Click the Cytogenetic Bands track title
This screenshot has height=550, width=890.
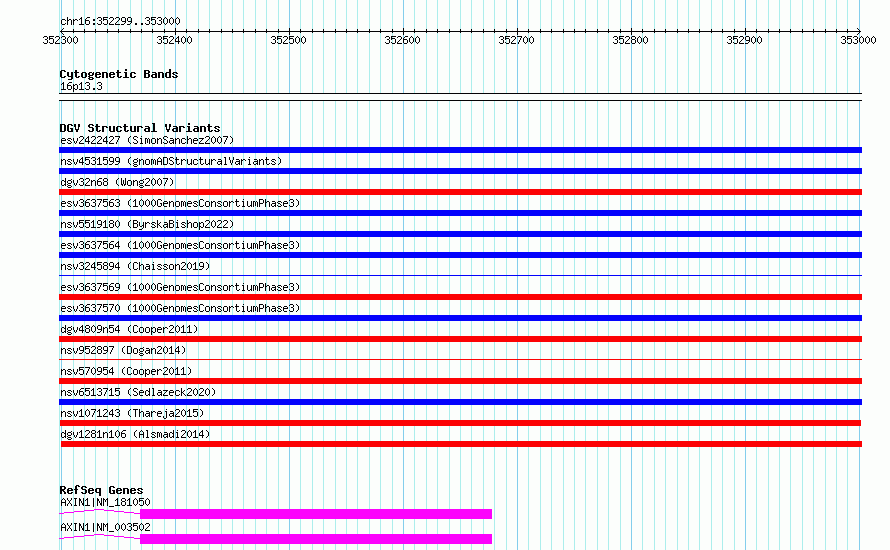coord(119,74)
